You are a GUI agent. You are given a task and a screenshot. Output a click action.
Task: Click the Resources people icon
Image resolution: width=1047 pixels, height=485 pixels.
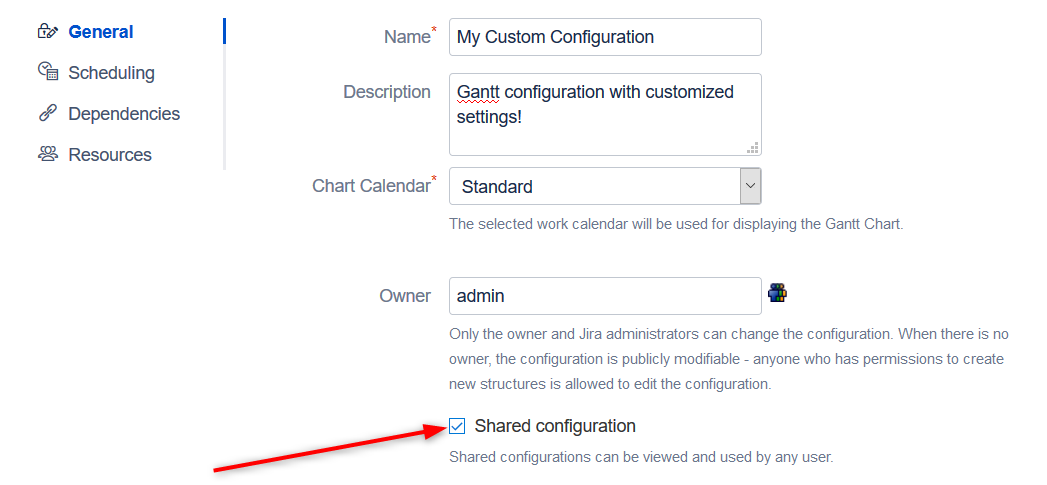tap(47, 154)
